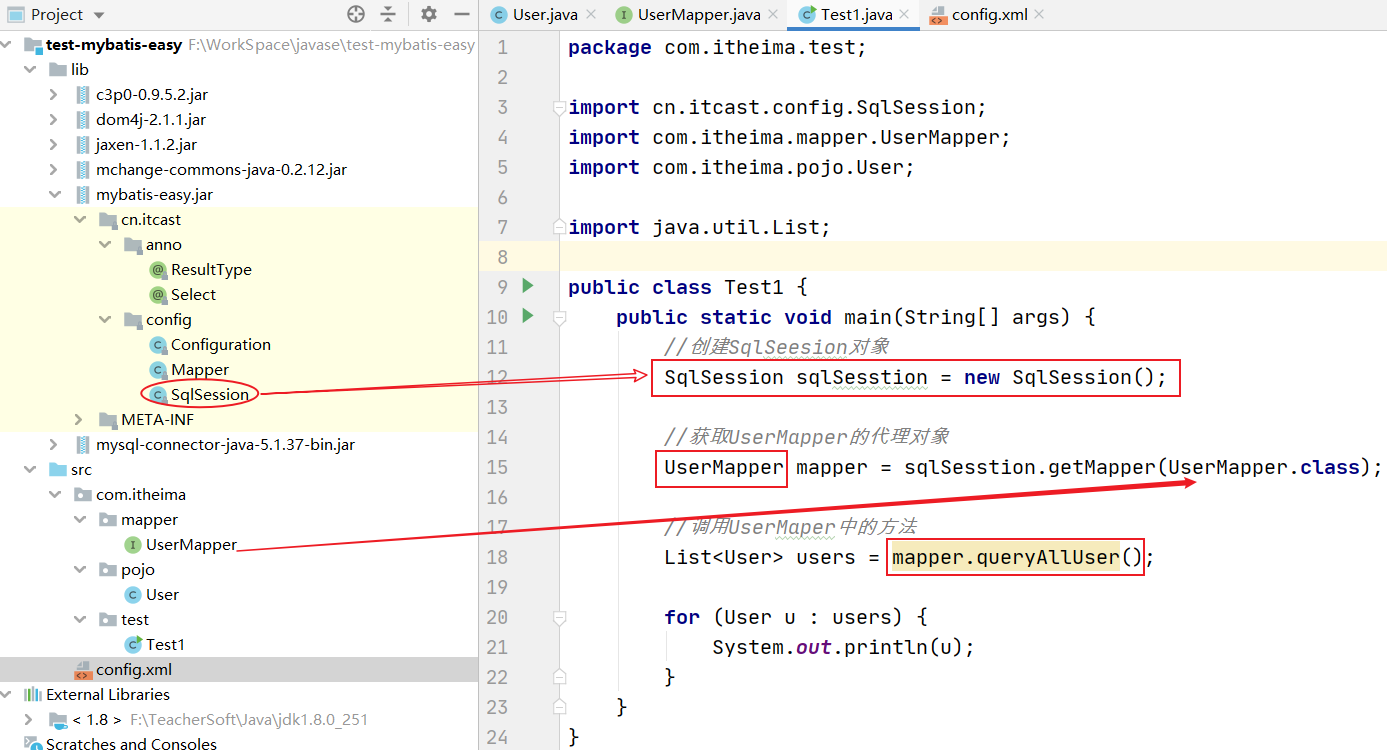Screen dimensions: 1387x750
Task: Expand the jaxen-1.1.2.jar node
Action: [x=54, y=145]
